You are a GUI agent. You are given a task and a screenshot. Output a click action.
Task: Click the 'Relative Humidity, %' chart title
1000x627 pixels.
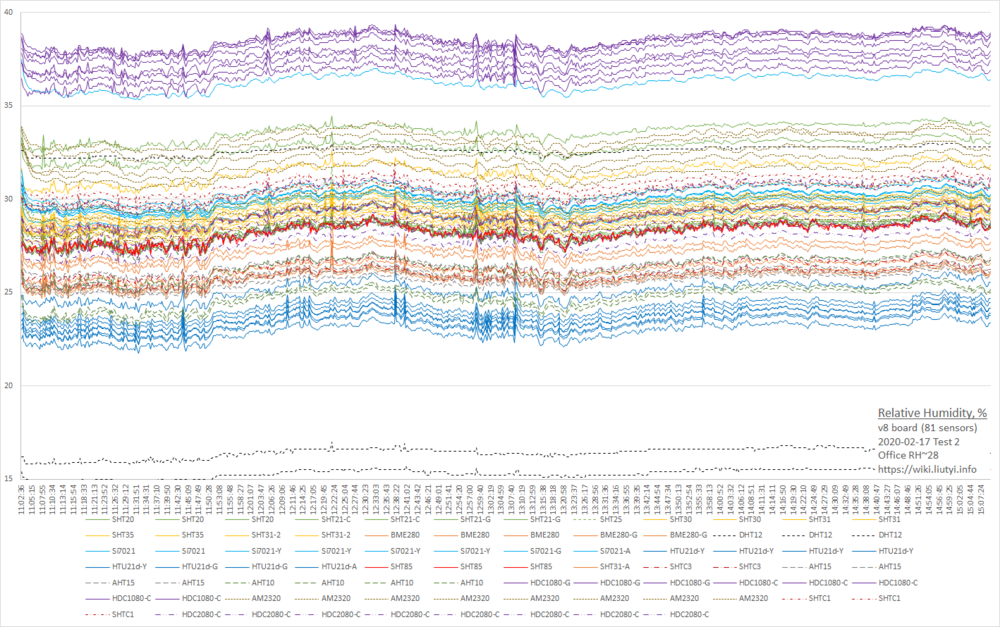point(932,413)
